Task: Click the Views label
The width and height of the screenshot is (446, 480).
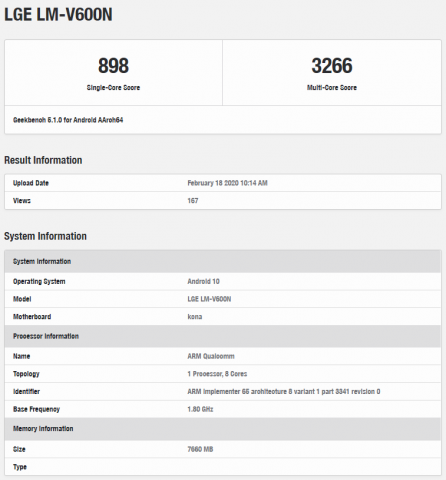Action: pos(22,201)
